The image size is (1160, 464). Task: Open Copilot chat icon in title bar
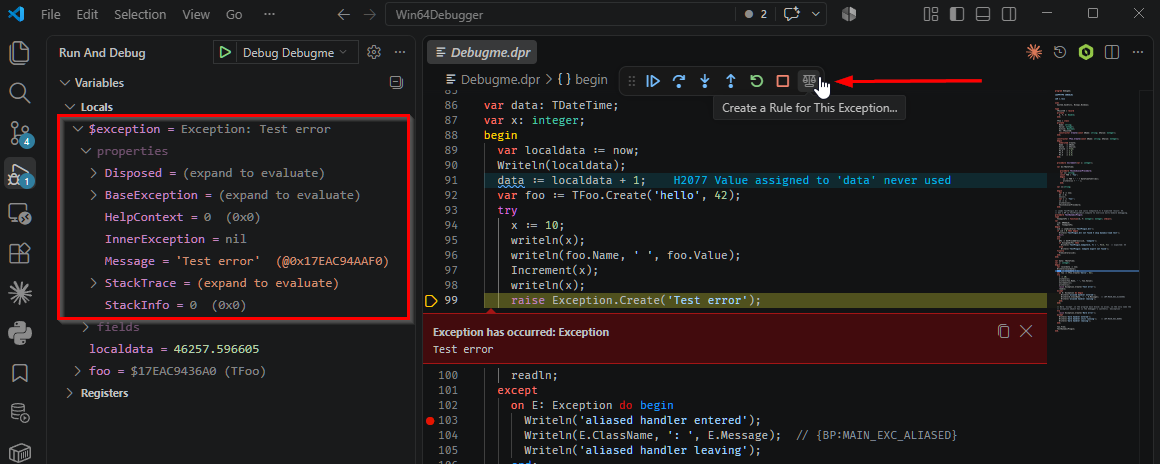pos(792,13)
